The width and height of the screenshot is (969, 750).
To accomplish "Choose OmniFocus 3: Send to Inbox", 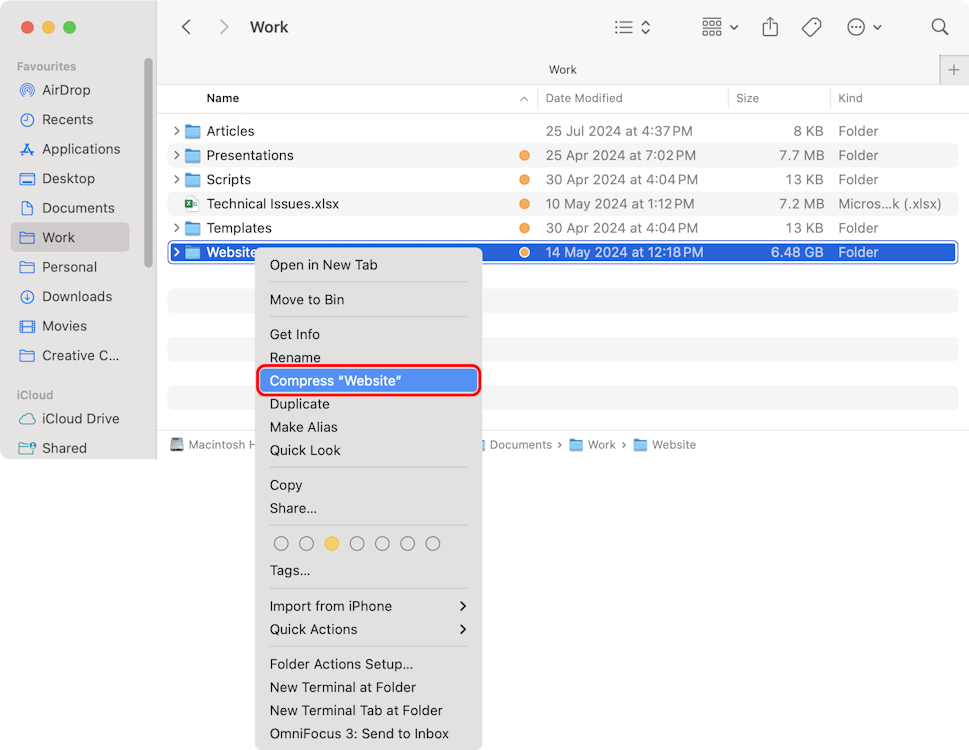I will click(x=368, y=734).
